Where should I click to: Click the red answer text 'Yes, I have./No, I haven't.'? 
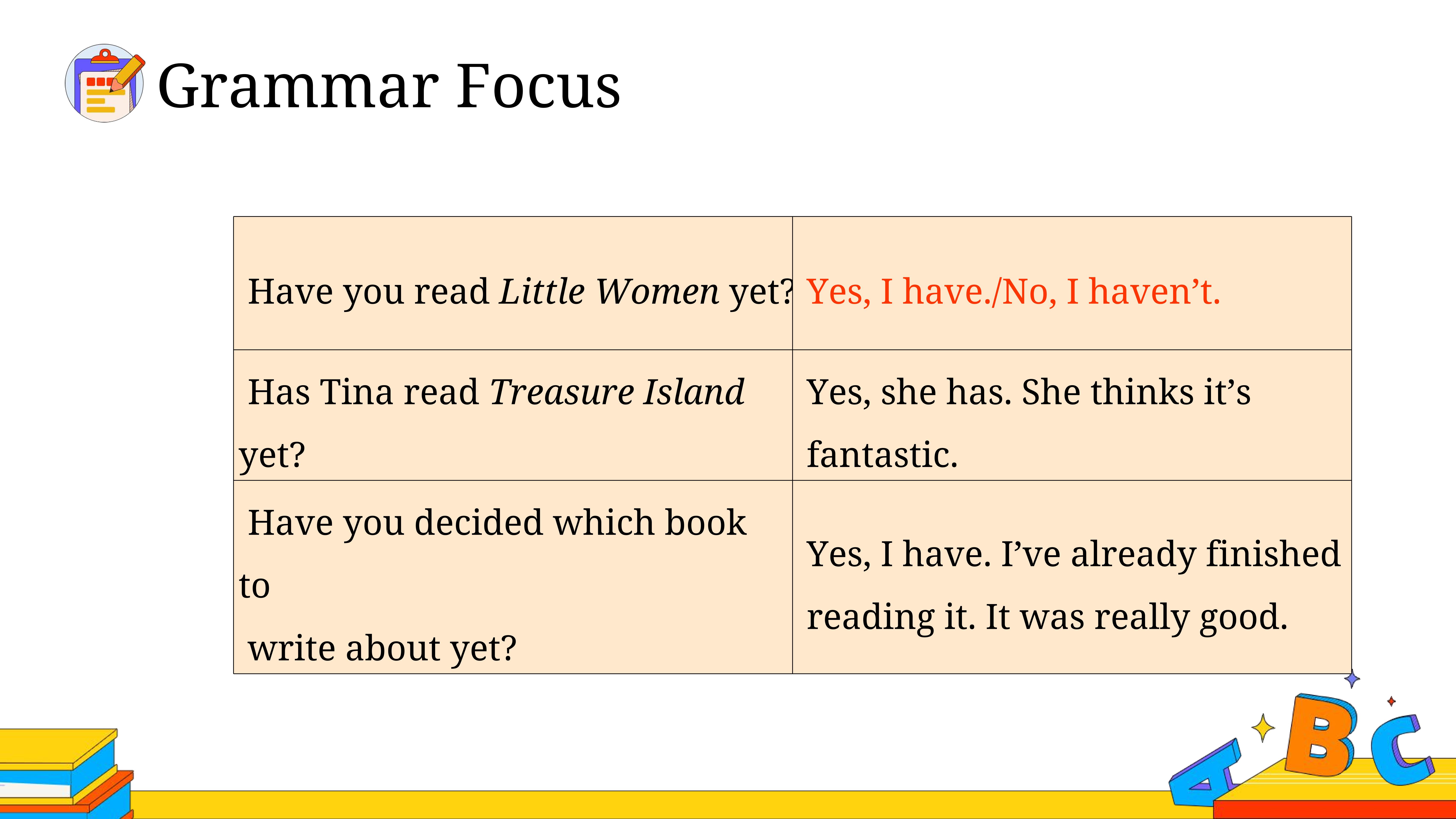click(1013, 292)
